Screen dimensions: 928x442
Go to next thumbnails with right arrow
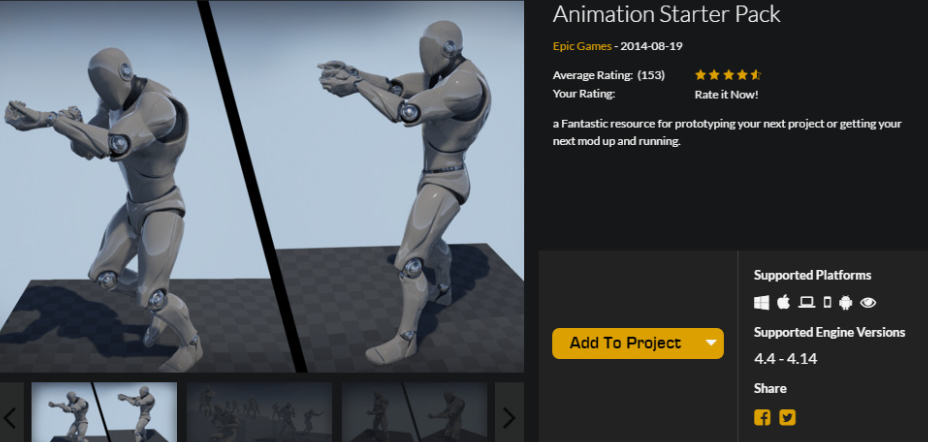[509, 418]
